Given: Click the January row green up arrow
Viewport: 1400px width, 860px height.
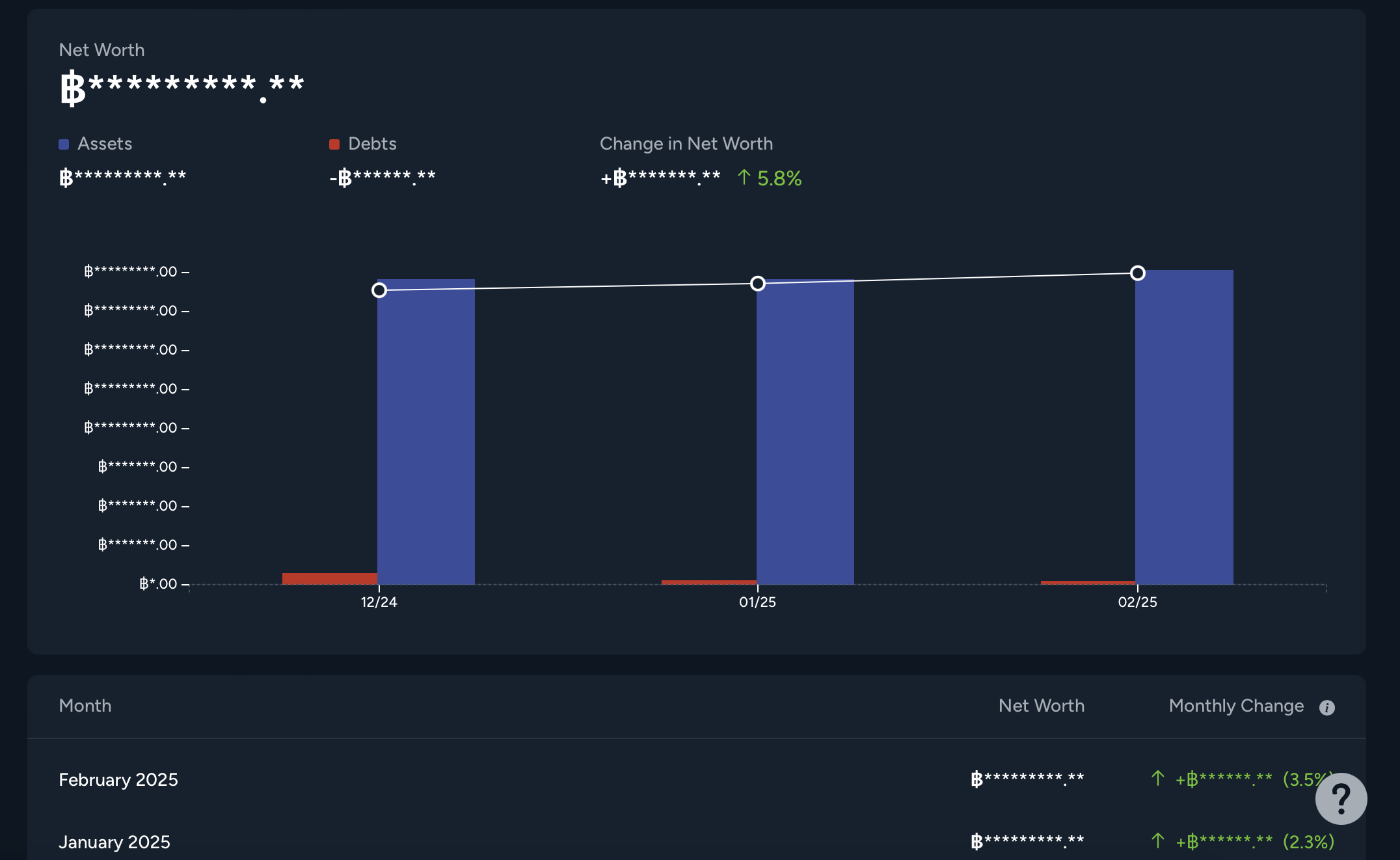Looking at the screenshot, I should tap(1158, 840).
